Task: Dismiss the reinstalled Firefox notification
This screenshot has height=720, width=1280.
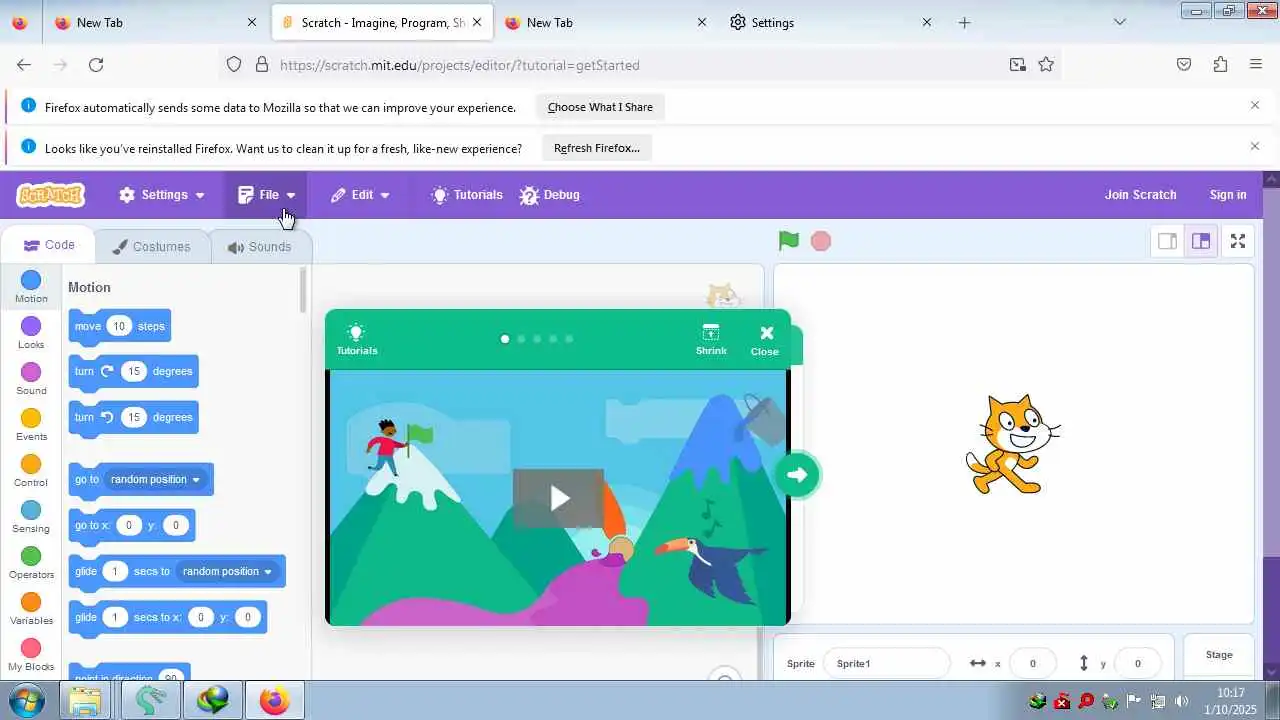Action: click(1255, 146)
